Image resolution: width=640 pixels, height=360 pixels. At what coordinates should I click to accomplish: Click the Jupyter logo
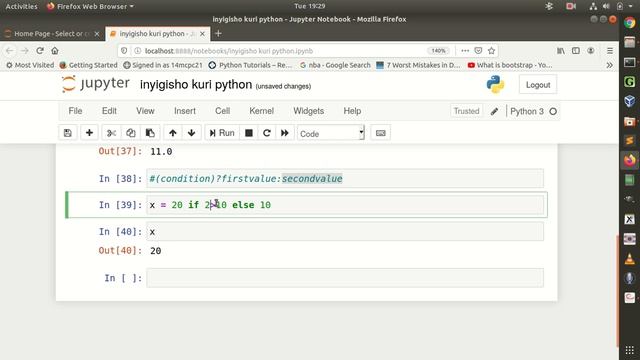pos(96,84)
